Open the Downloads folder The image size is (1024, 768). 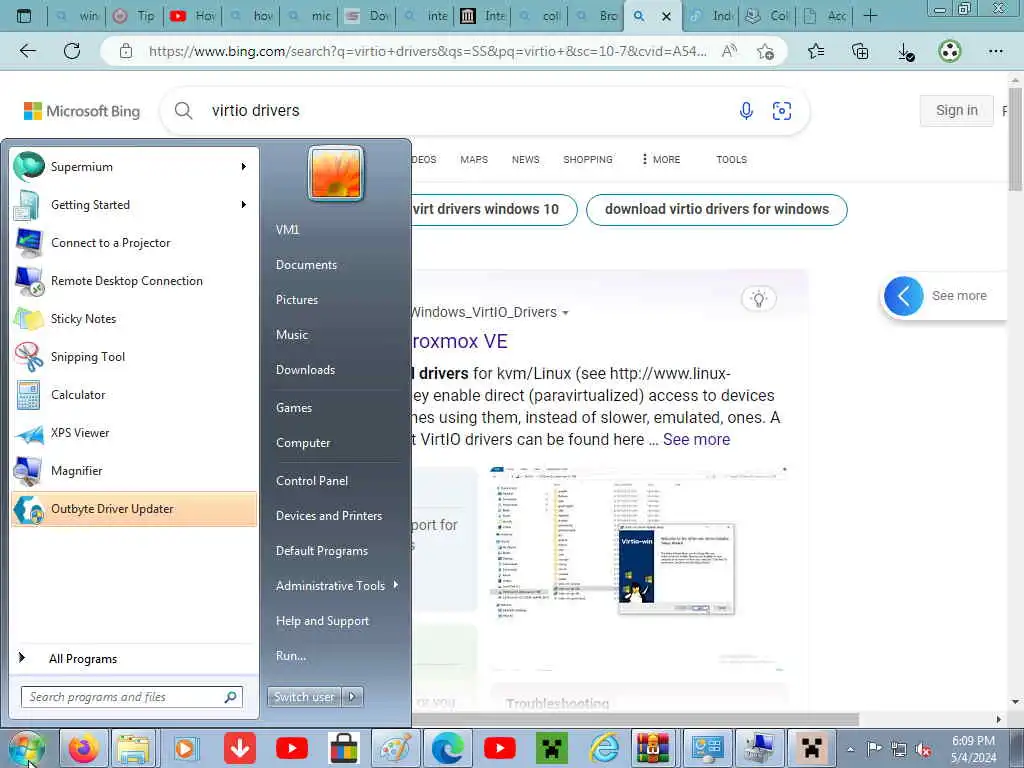click(x=306, y=370)
